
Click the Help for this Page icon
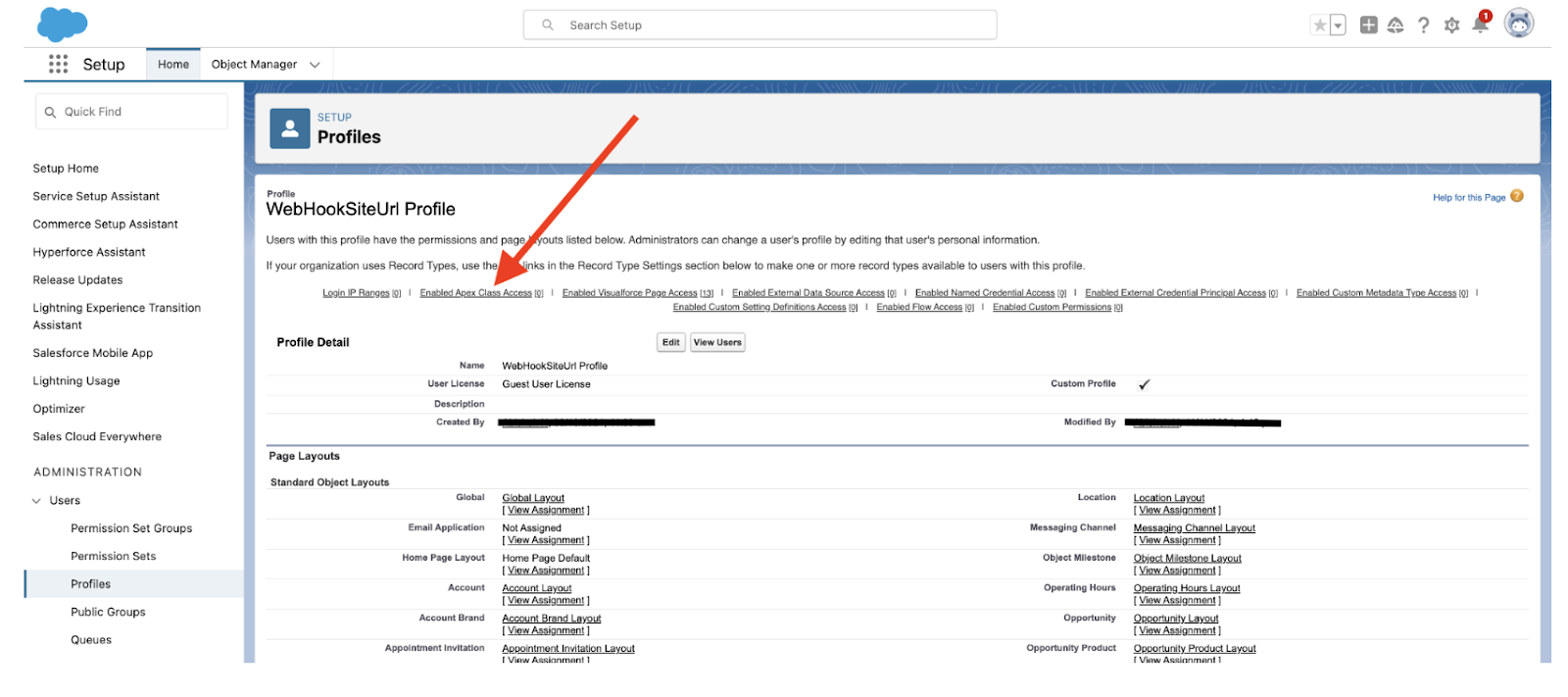pos(1516,196)
